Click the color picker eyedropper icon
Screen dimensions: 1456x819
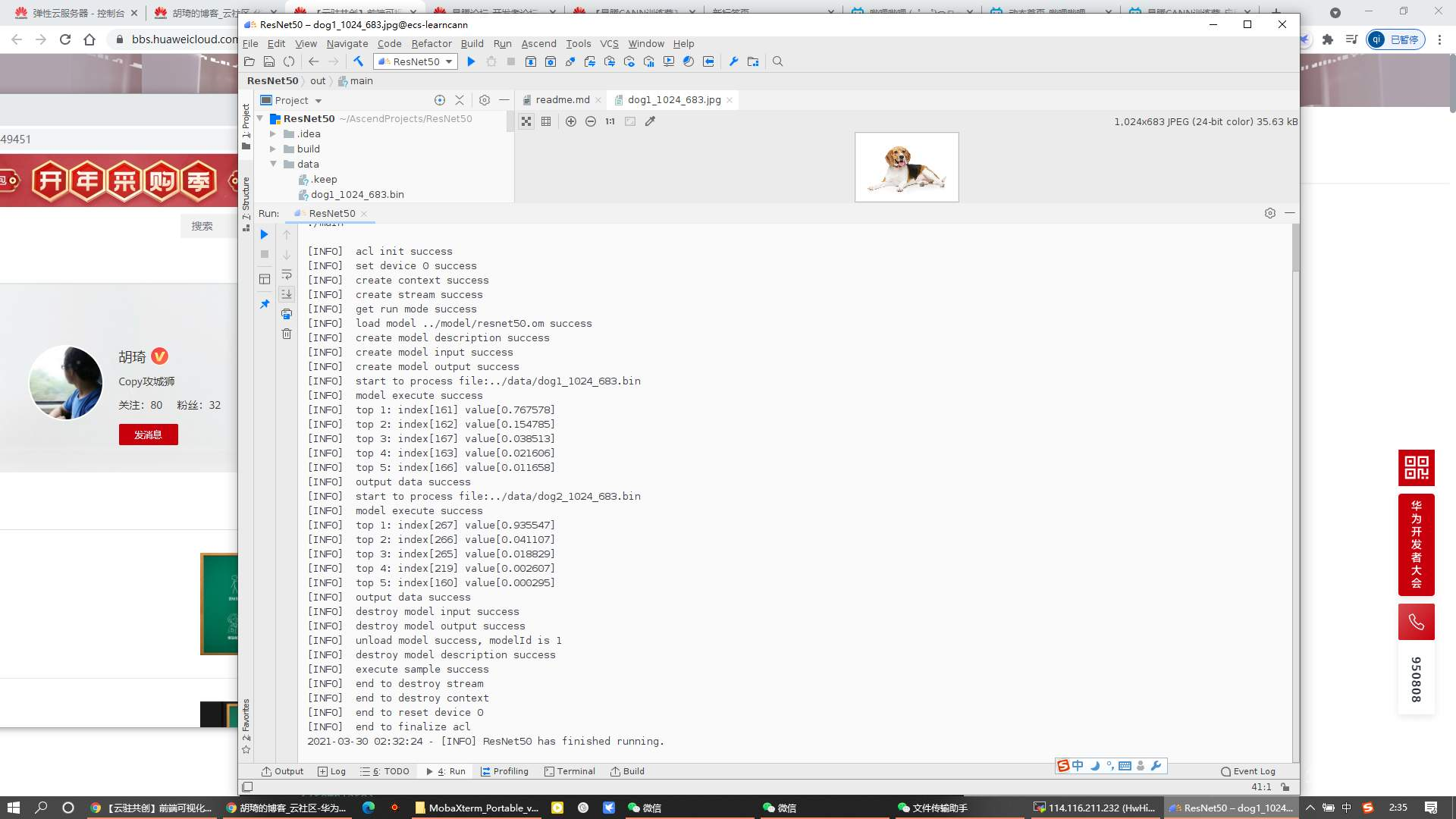point(650,121)
